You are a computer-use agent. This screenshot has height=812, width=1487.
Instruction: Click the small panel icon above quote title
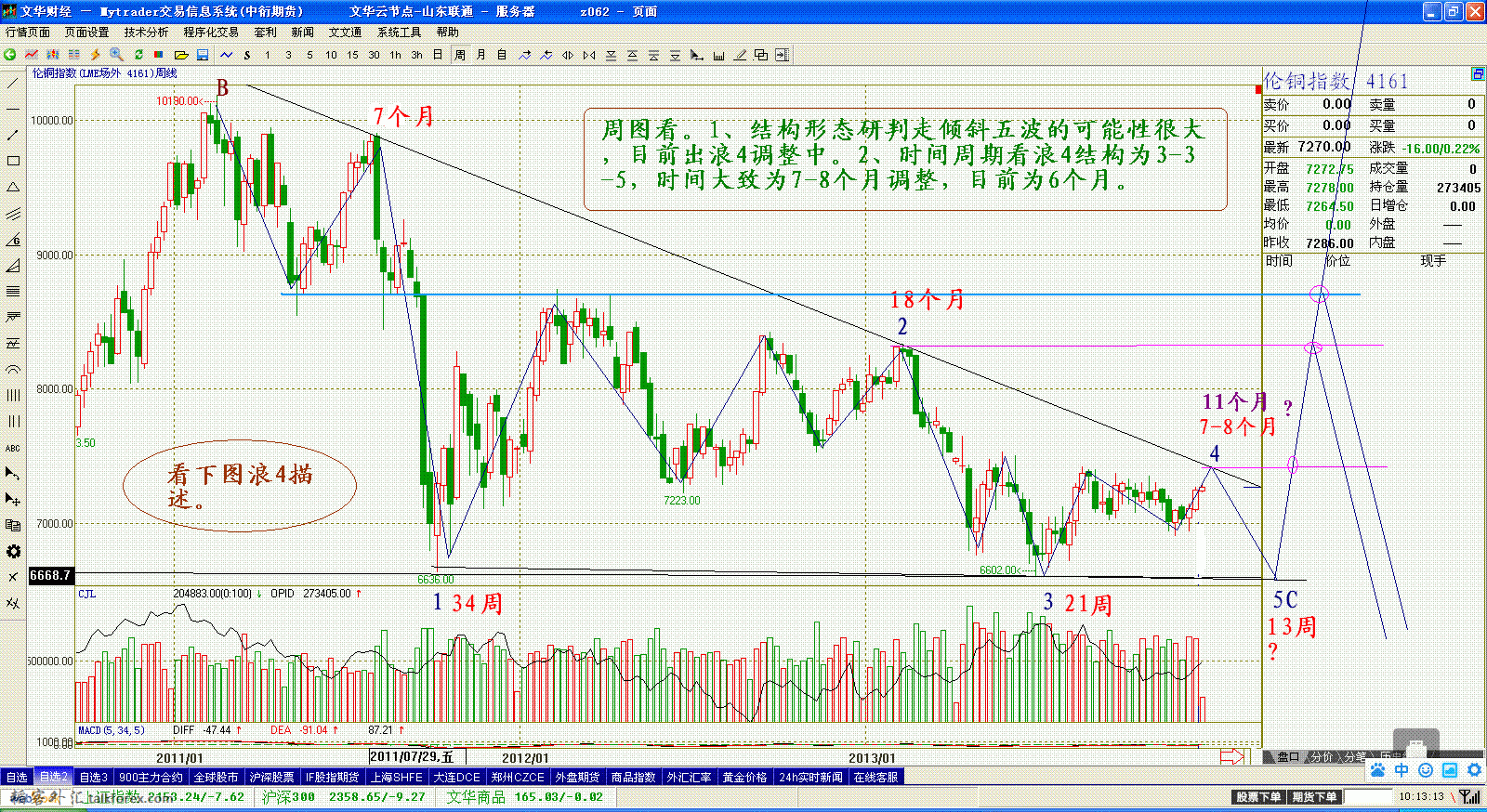1478,74
